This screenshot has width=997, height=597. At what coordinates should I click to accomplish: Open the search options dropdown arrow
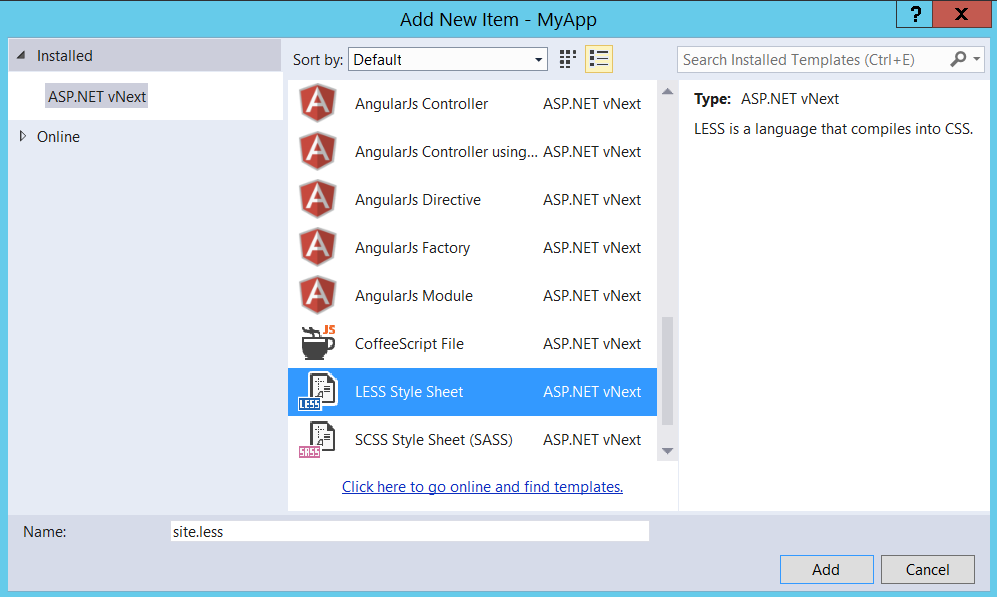[977, 59]
